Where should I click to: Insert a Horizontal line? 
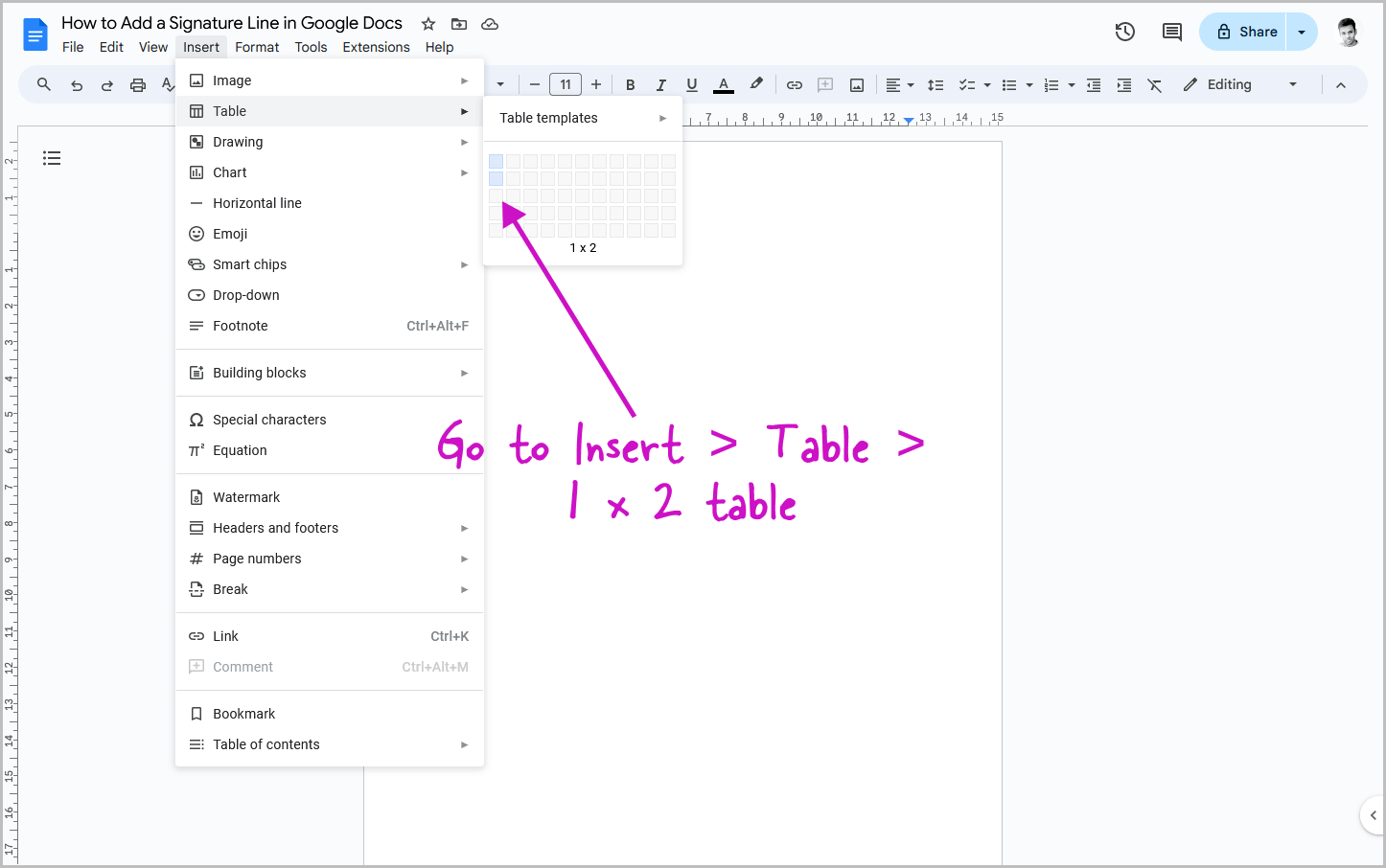click(x=330, y=203)
